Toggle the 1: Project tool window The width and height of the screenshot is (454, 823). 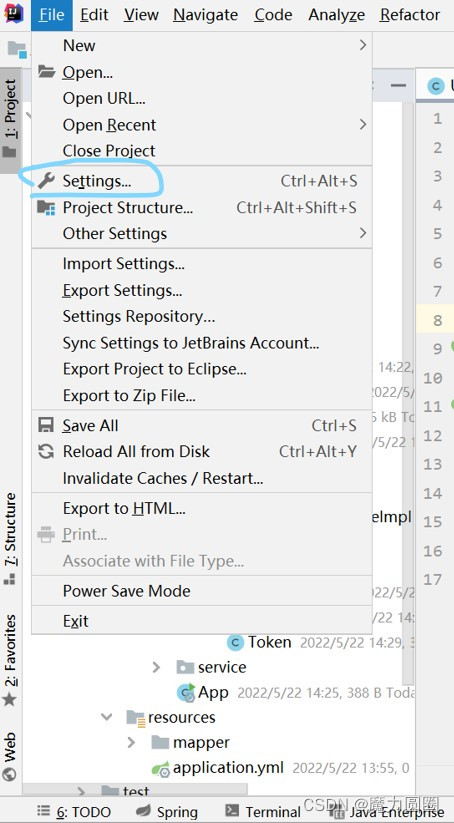(10, 120)
